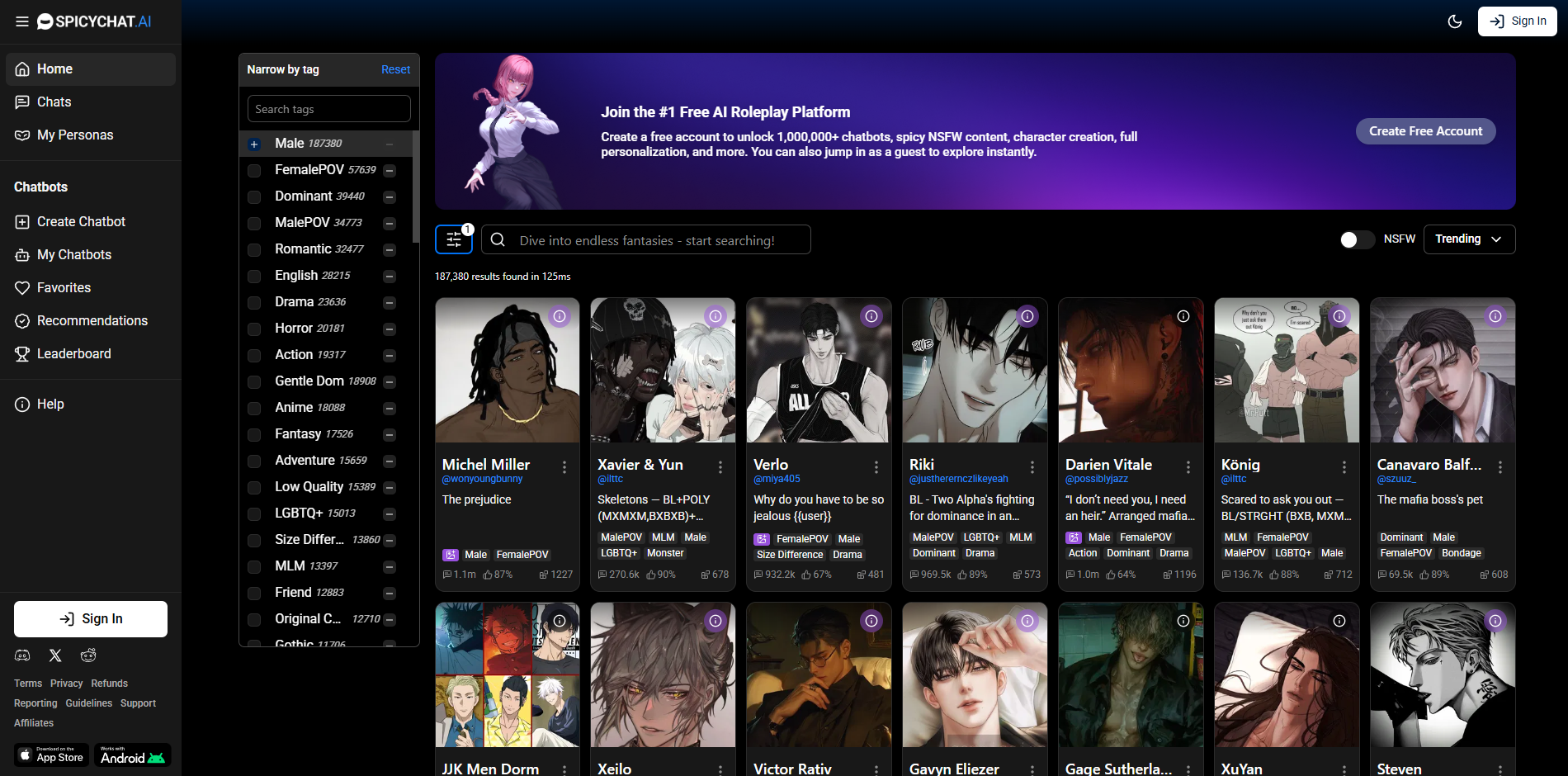Image resolution: width=1568 pixels, height=776 pixels.
Task: Open the Reddit social icon
Action: [x=88, y=655]
